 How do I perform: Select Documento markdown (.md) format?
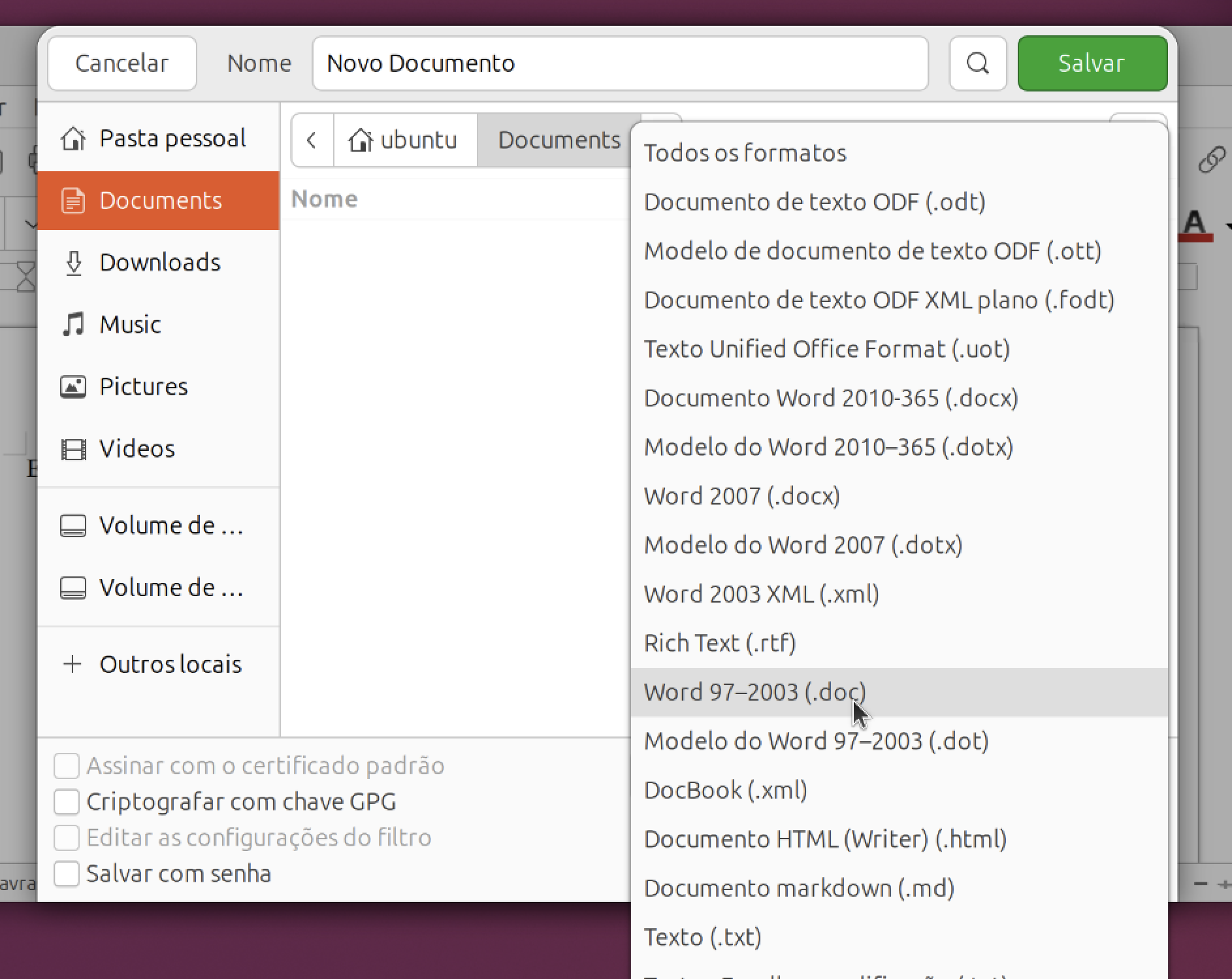pyautogui.click(x=899, y=888)
